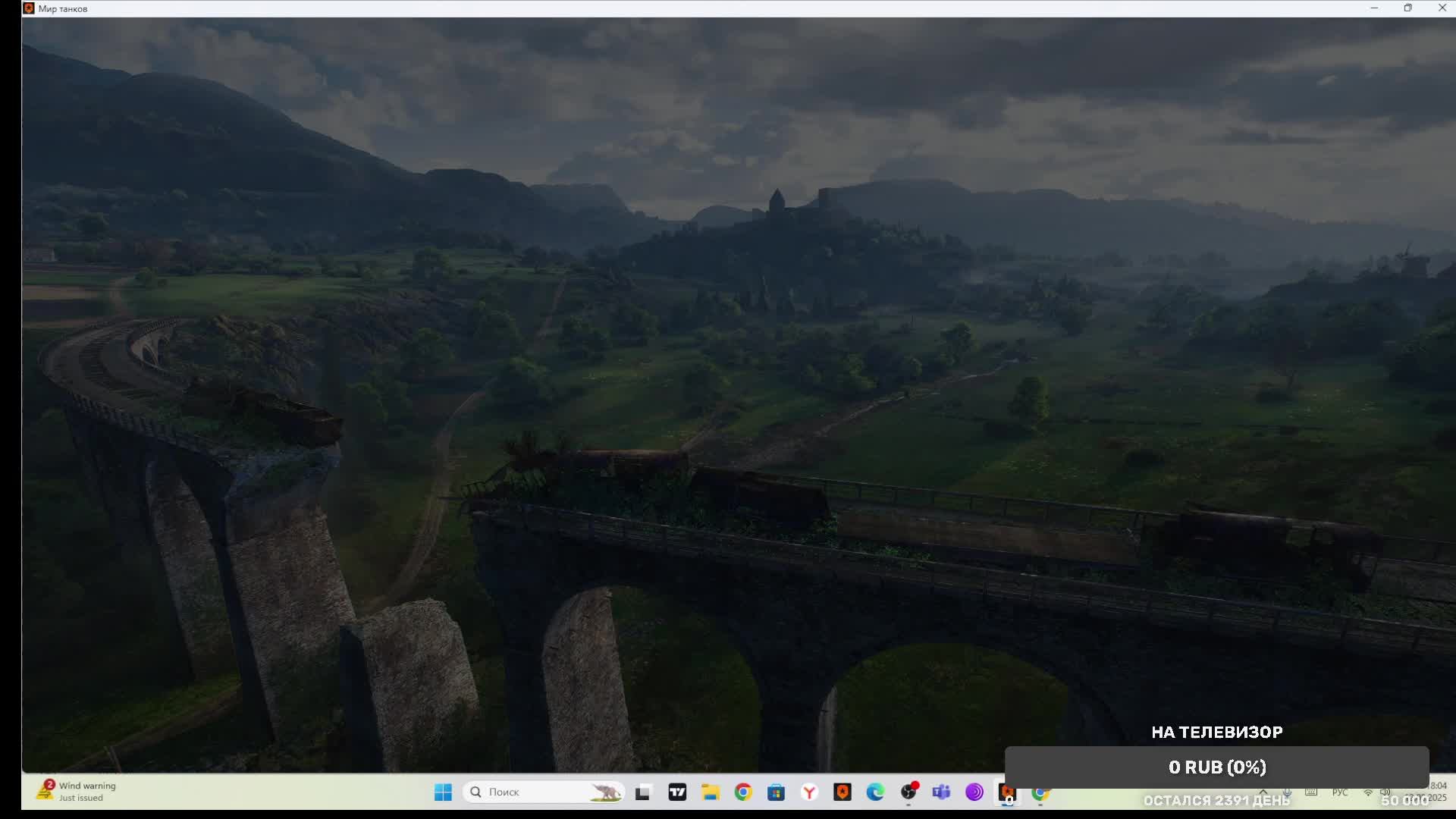Open the Wi-Fi network tray icon
The width and height of the screenshot is (1456, 819).
click(x=1368, y=792)
